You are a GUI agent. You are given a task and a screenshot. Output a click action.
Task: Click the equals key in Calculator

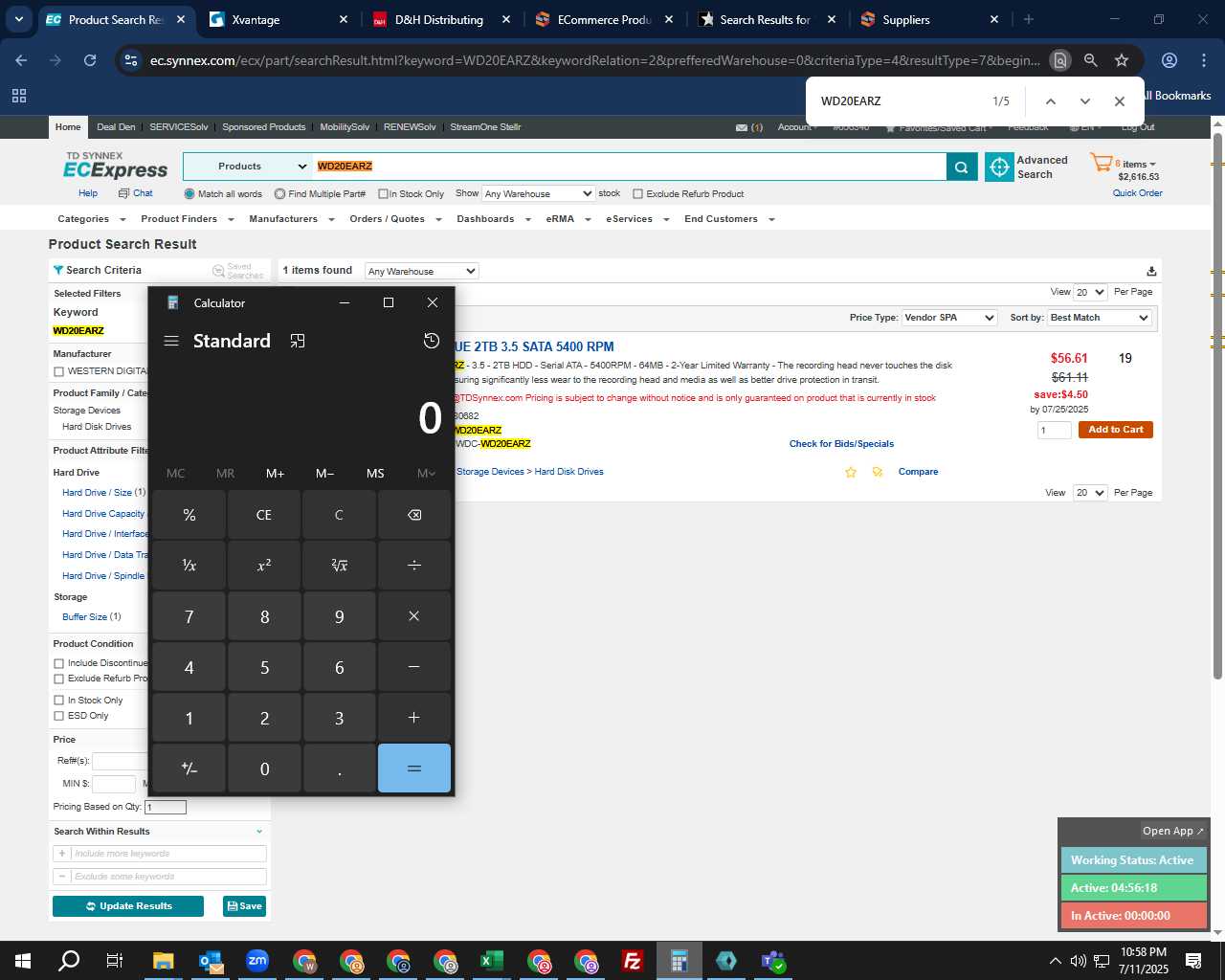tap(414, 768)
